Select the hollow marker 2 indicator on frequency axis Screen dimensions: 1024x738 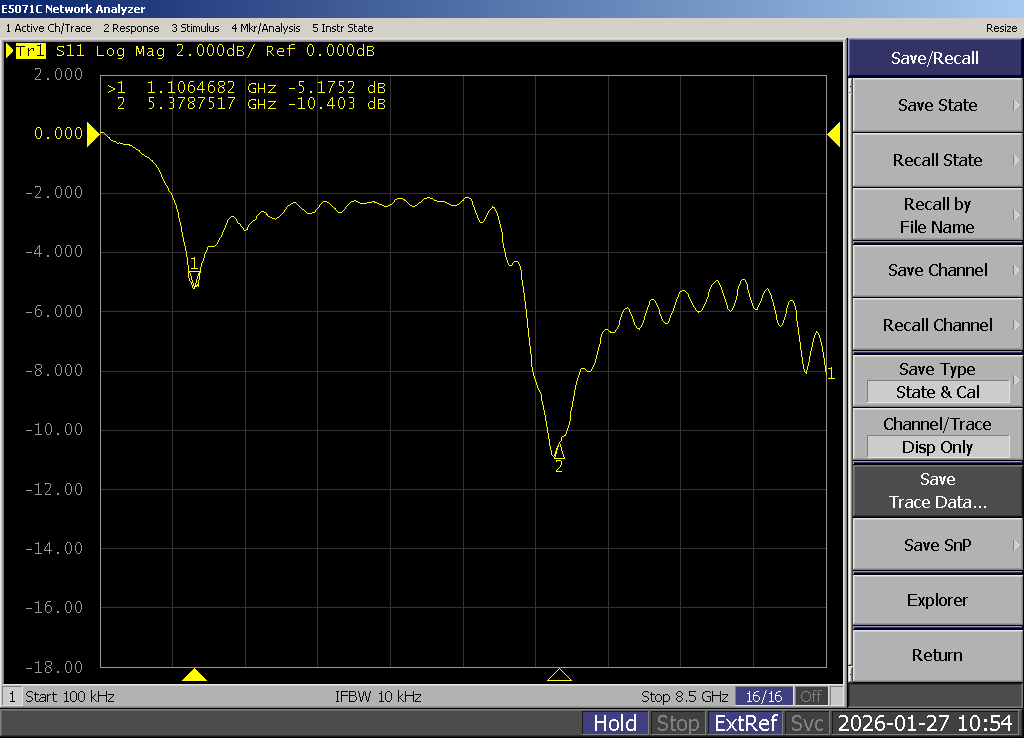pos(559,675)
